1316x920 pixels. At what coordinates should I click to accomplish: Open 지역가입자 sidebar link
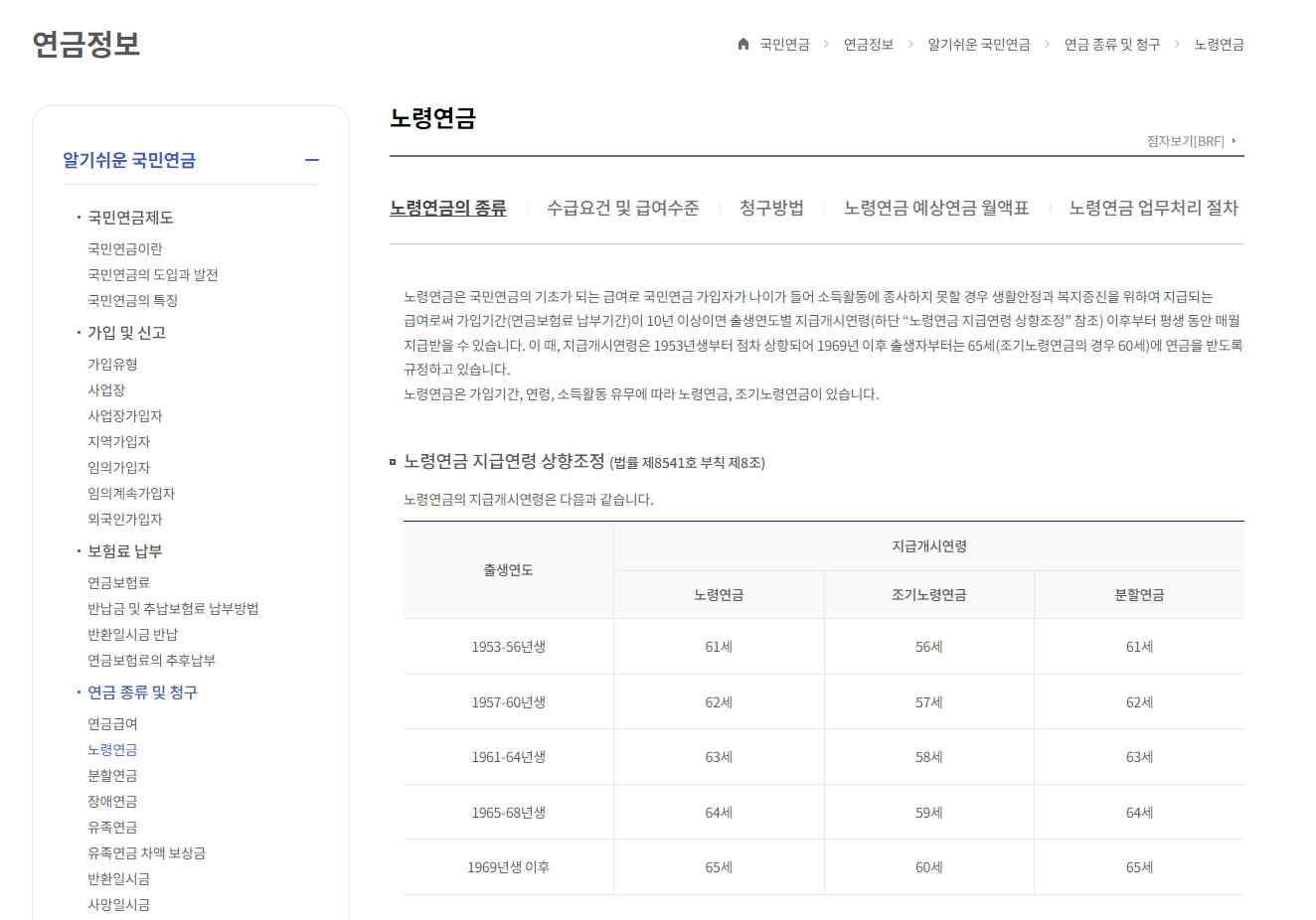[x=119, y=442]
